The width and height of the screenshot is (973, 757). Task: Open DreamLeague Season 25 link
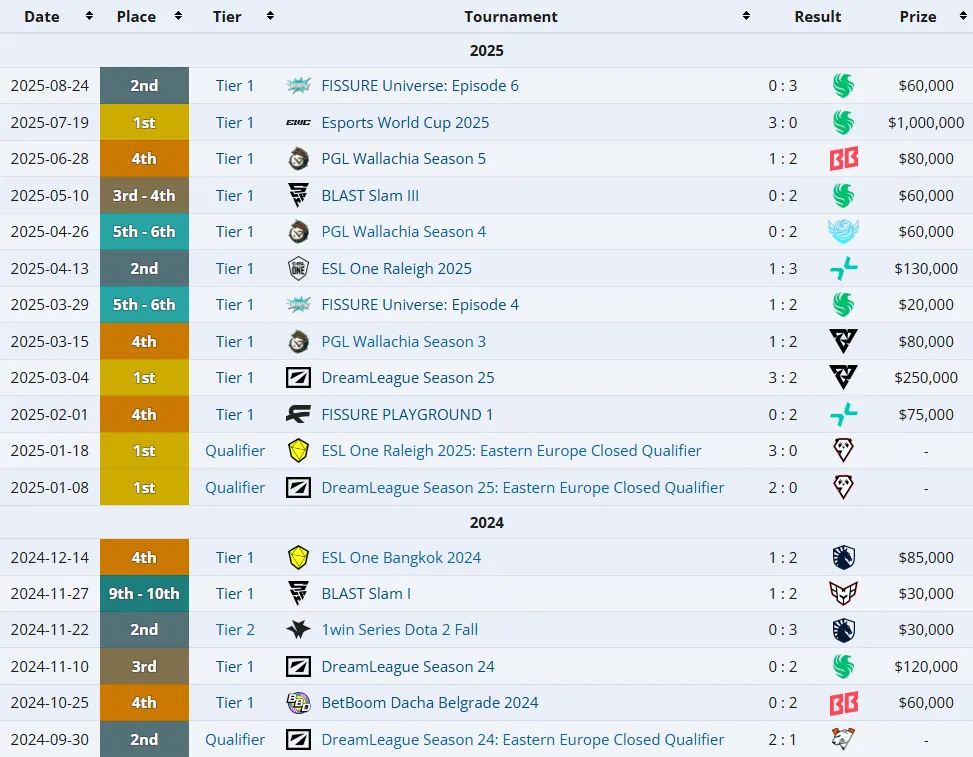pos(408,378)
